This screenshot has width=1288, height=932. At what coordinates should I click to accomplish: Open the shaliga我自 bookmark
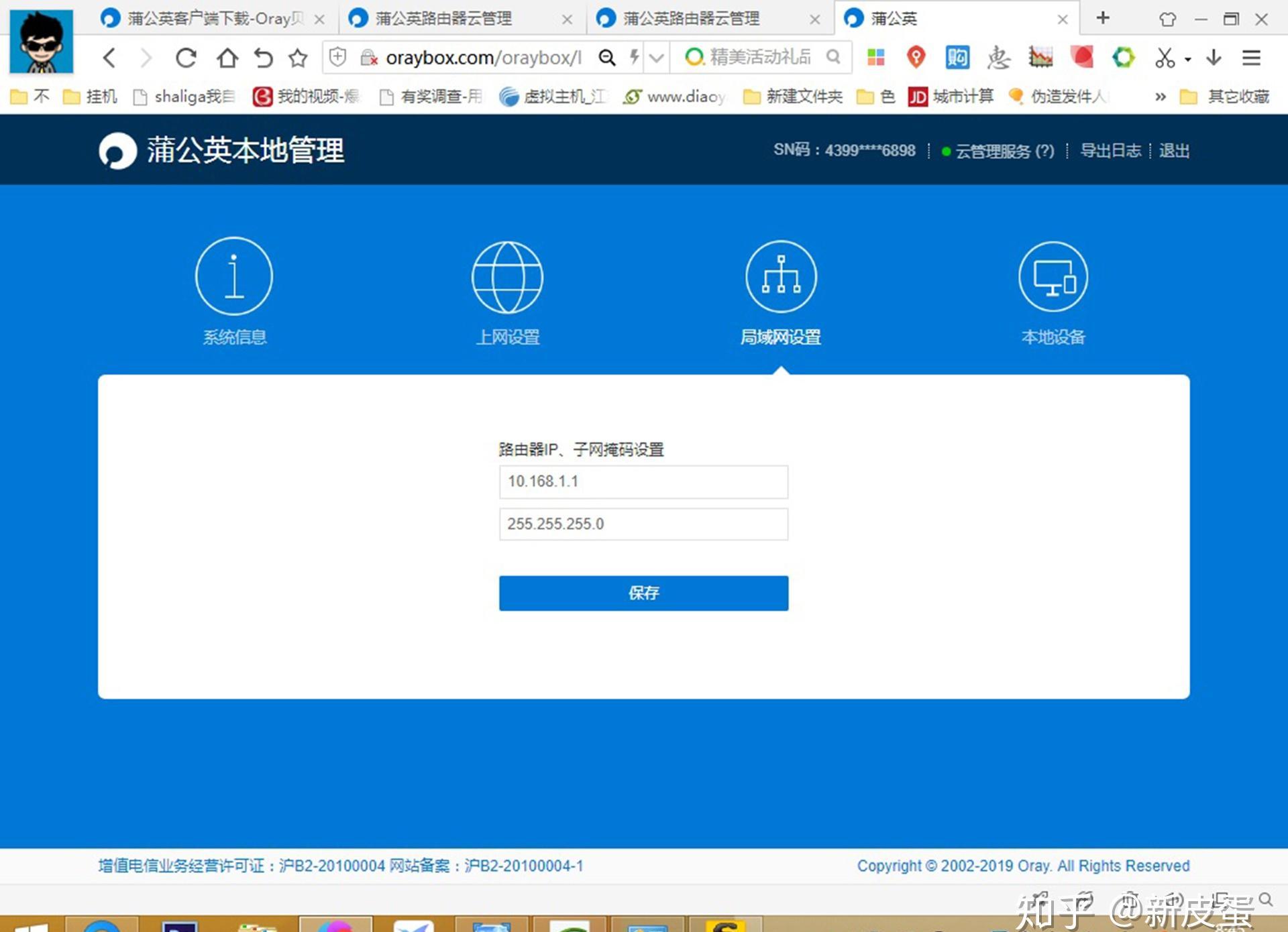[184, 97]
